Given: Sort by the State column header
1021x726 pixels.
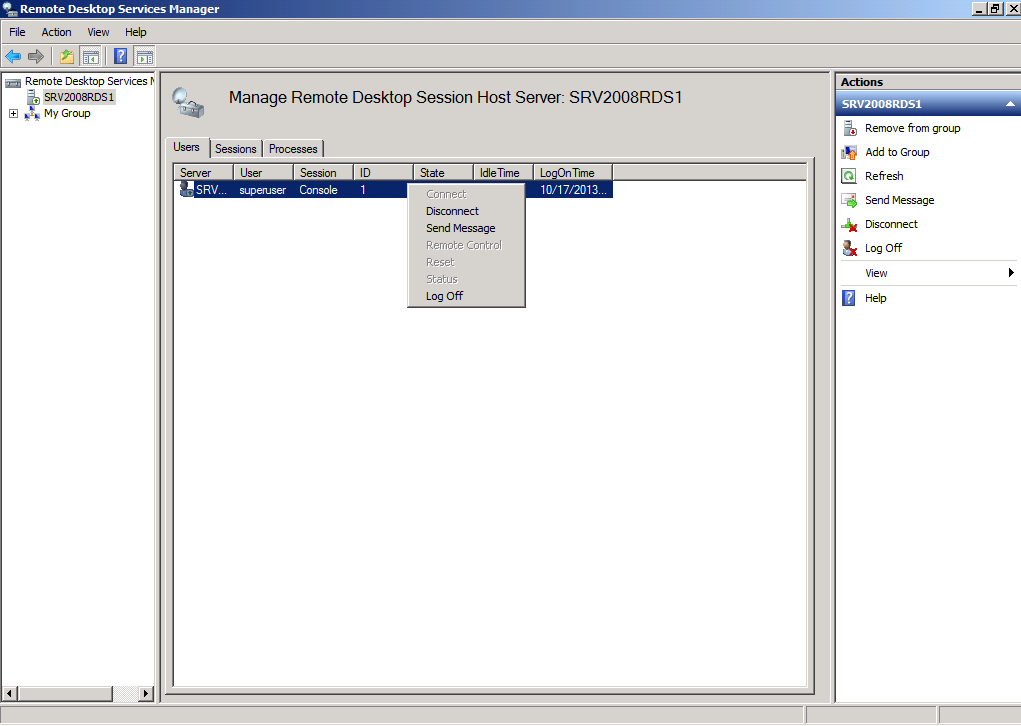Looking at the screenshot, I should tap(443, 173).
